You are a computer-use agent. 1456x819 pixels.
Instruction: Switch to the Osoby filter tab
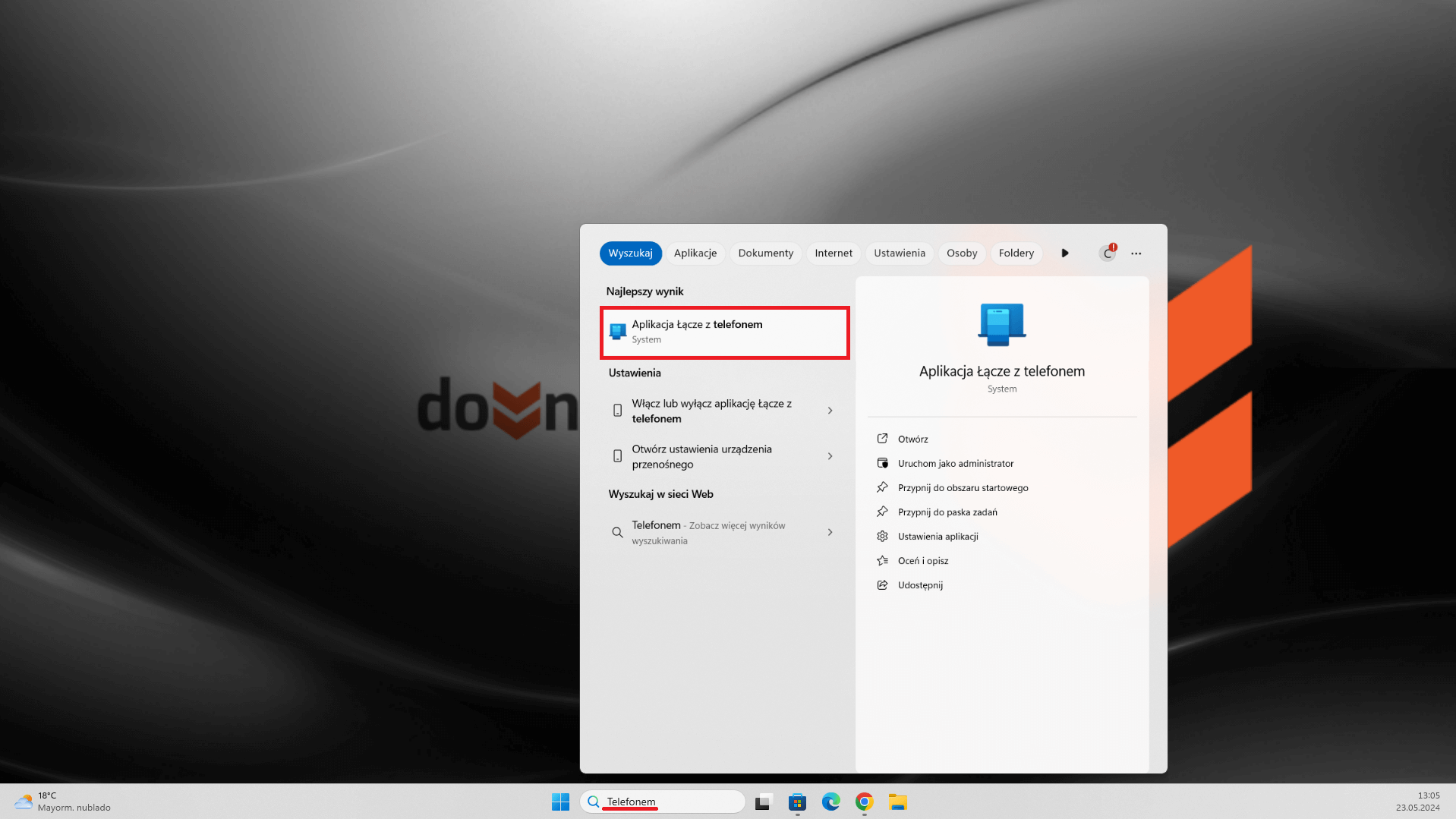962,253
